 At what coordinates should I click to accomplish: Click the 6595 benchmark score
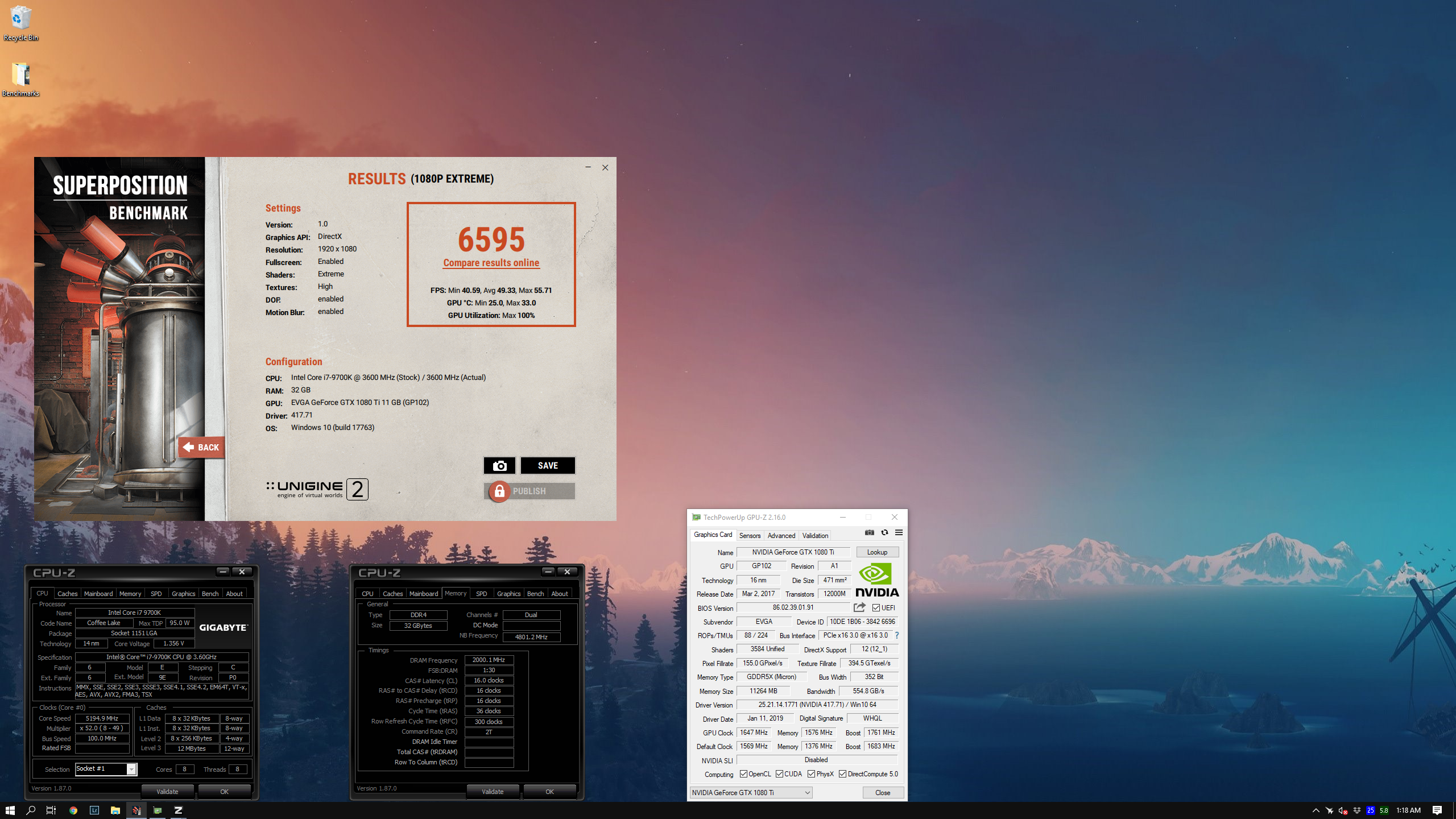(x=491, y=239)
